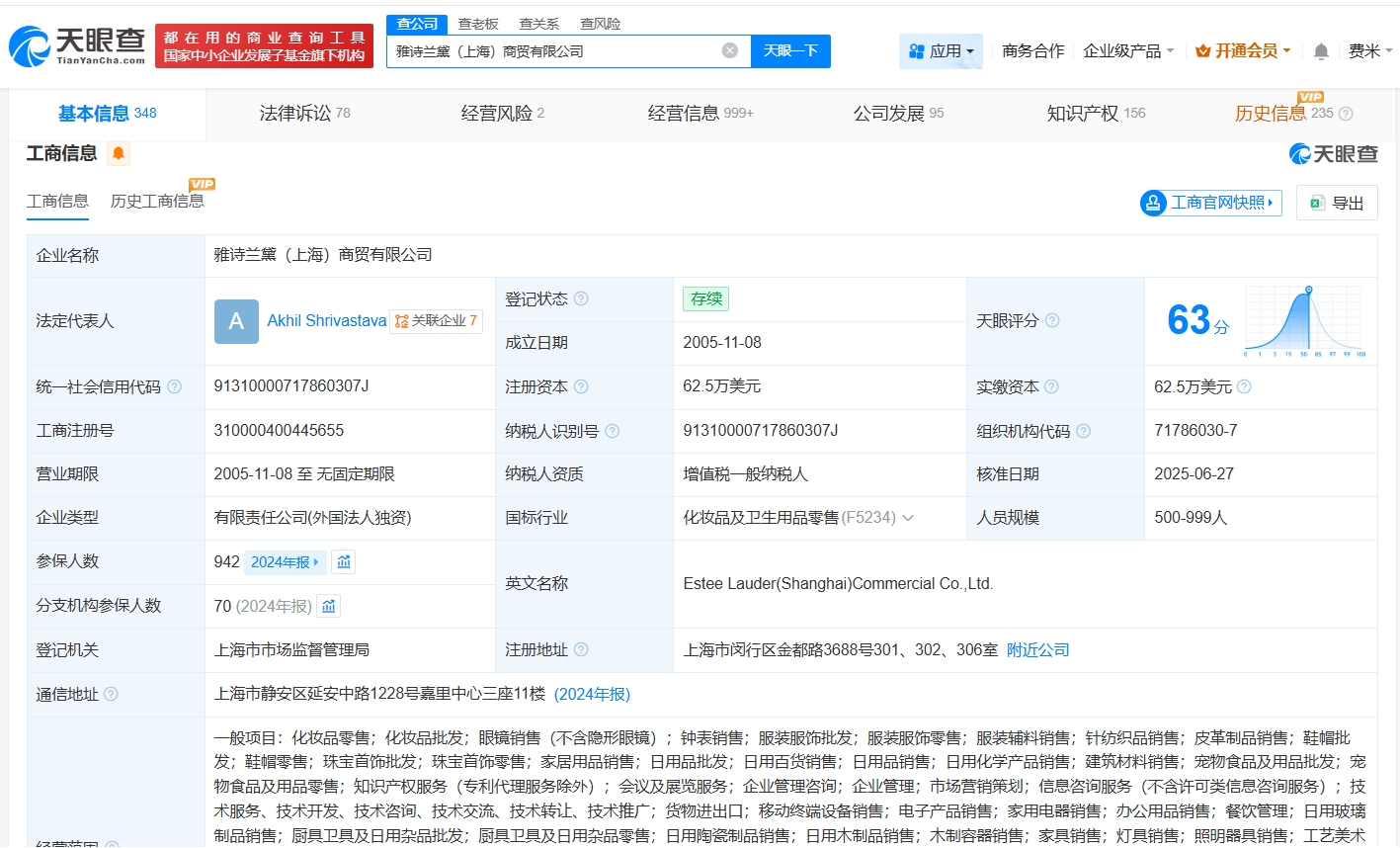Open the 附近公司 link
The image size is (1400, 848).
1037,649
